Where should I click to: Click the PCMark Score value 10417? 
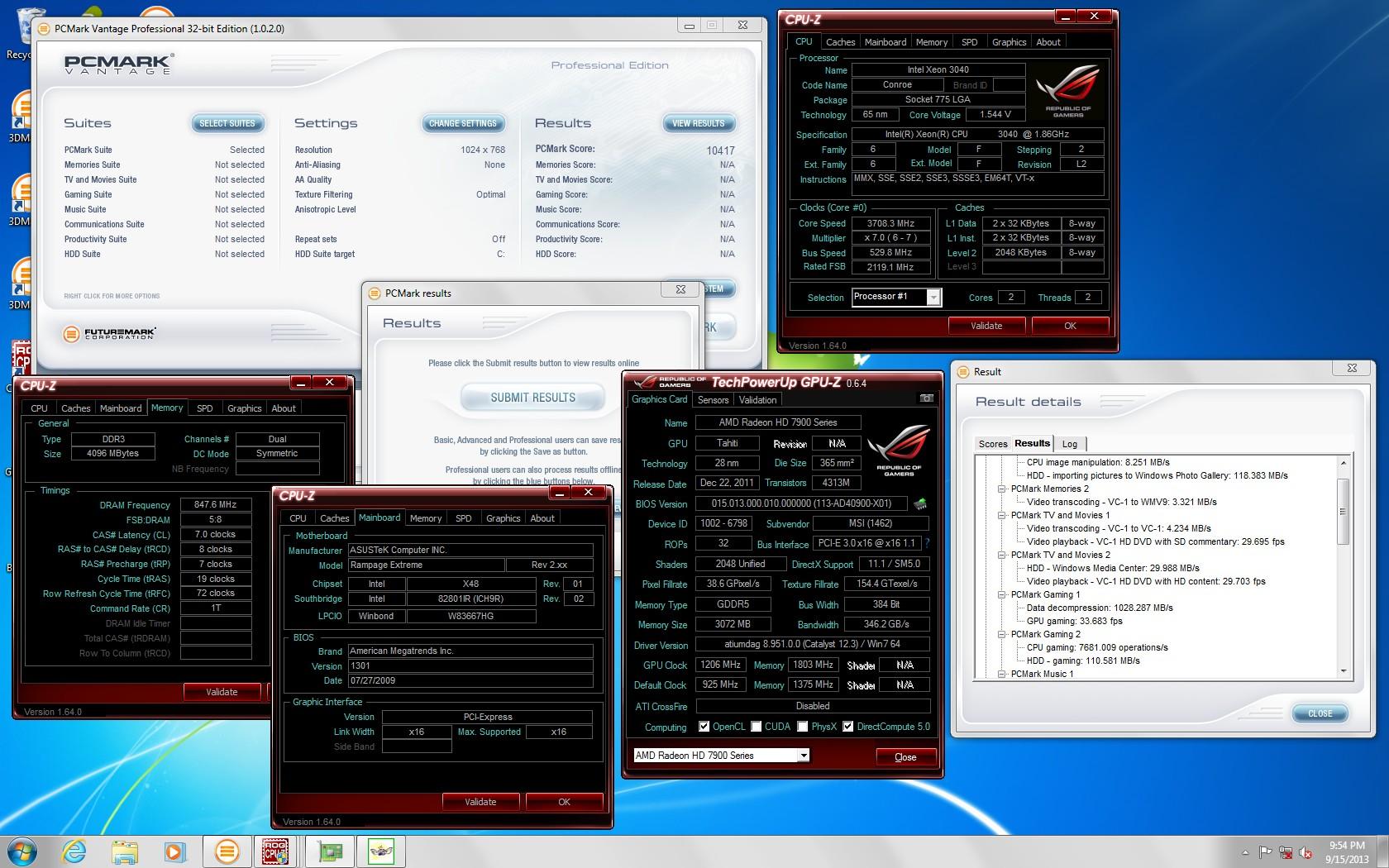coord(720,150)
